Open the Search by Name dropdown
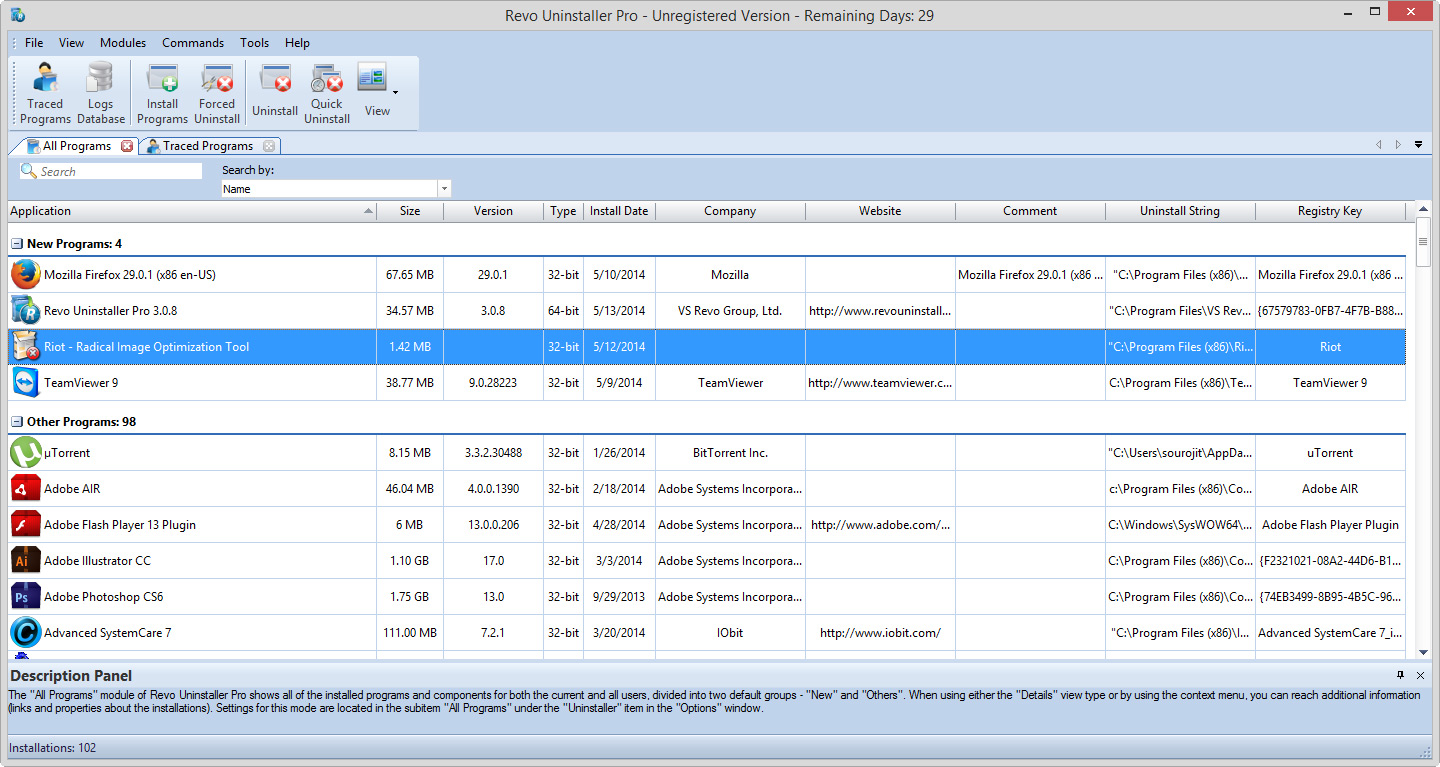Image resolution: width=1440 pixels, height=767 pixels. pos(444,189)
